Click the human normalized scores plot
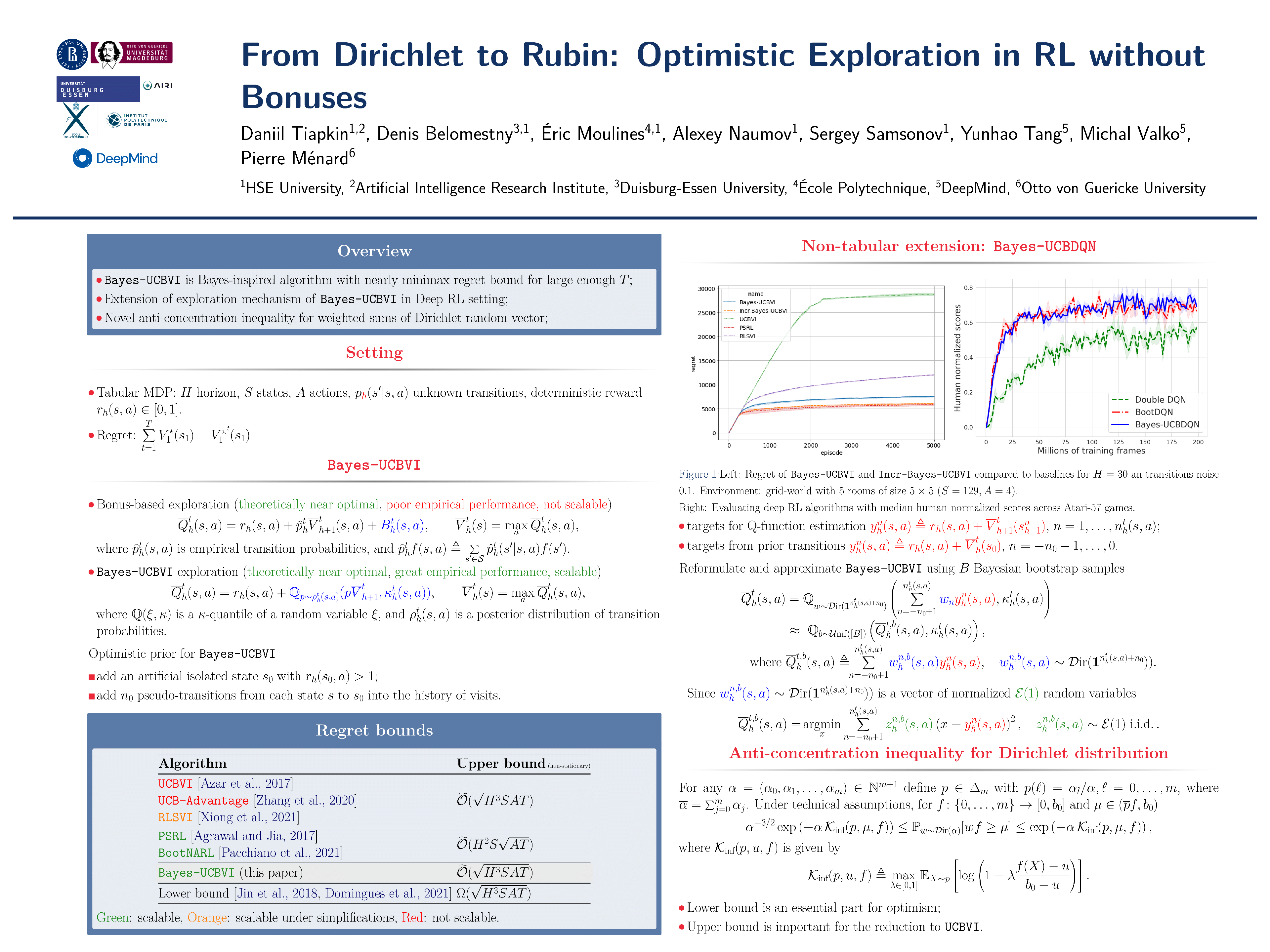The width and height of the screenshot is (1270, 952). pos(1091,359)
